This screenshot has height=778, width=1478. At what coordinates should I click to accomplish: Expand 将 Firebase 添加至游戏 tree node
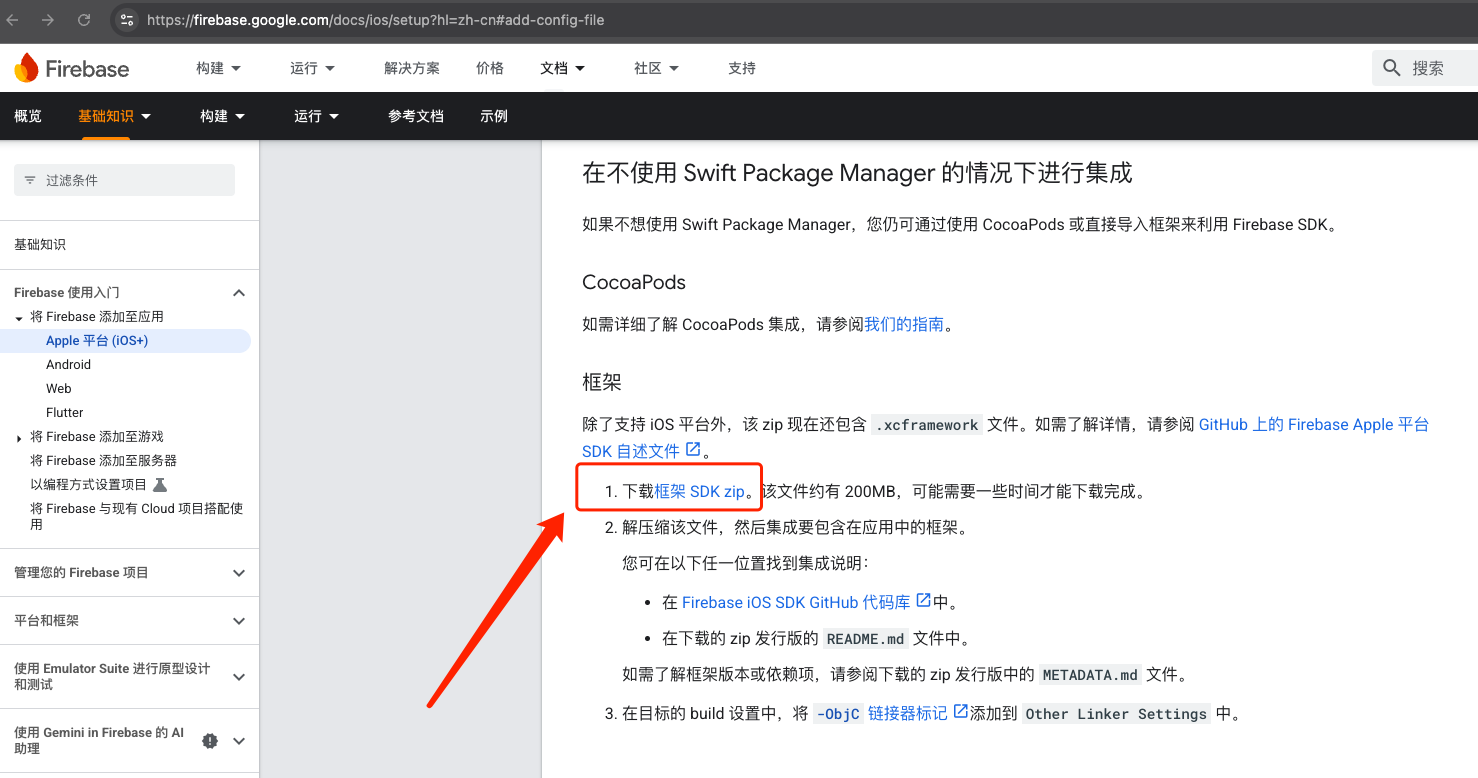pyautogui.click(x=19, y=438)
